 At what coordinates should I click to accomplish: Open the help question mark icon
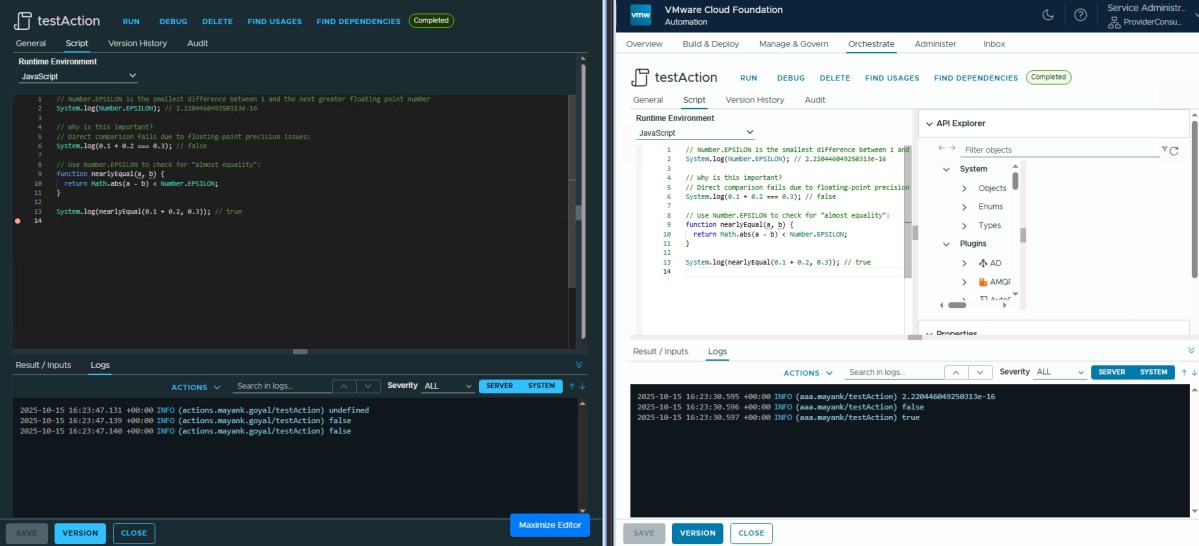[1080, 15]
